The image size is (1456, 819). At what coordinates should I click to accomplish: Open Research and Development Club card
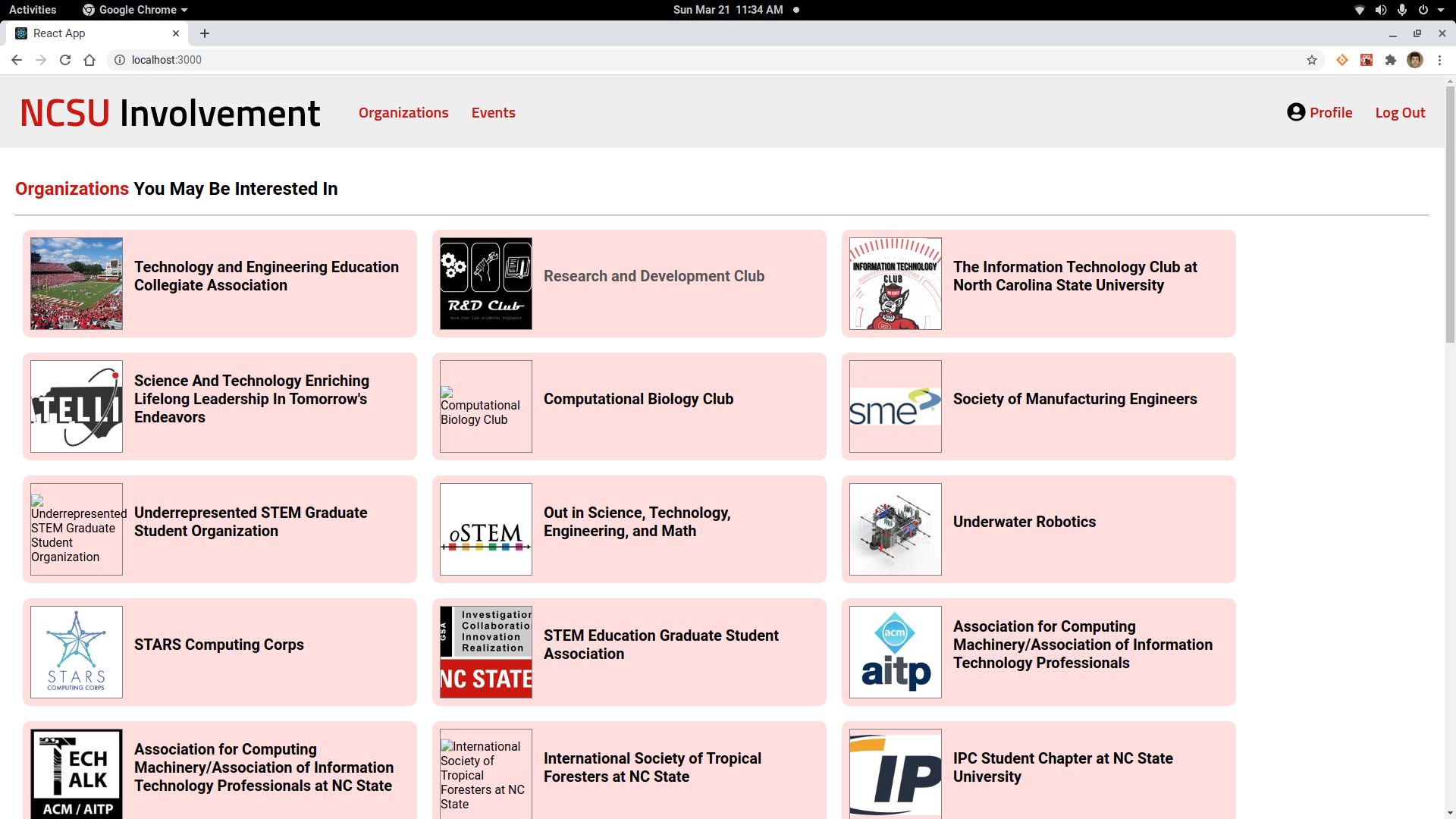[x=653, y=276]
